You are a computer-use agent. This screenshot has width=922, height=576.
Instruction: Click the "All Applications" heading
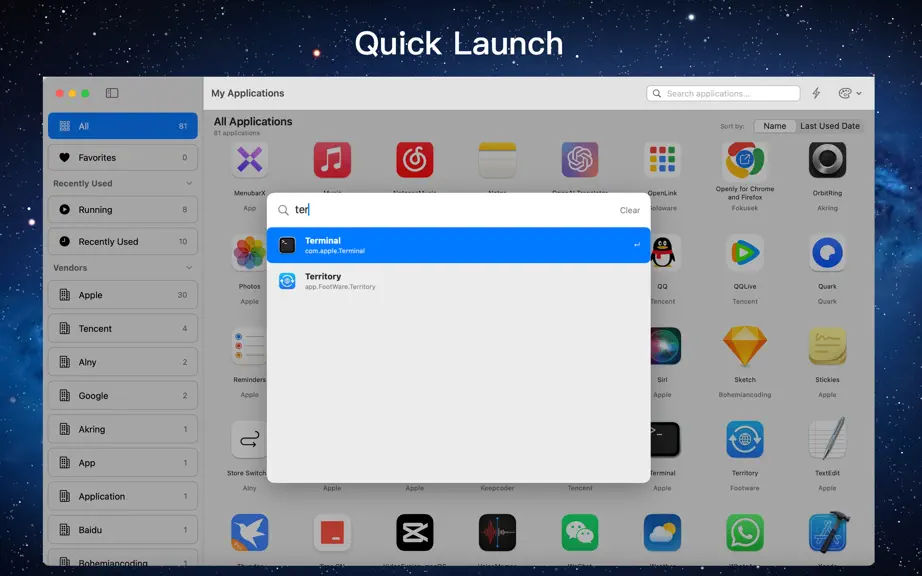253,121
